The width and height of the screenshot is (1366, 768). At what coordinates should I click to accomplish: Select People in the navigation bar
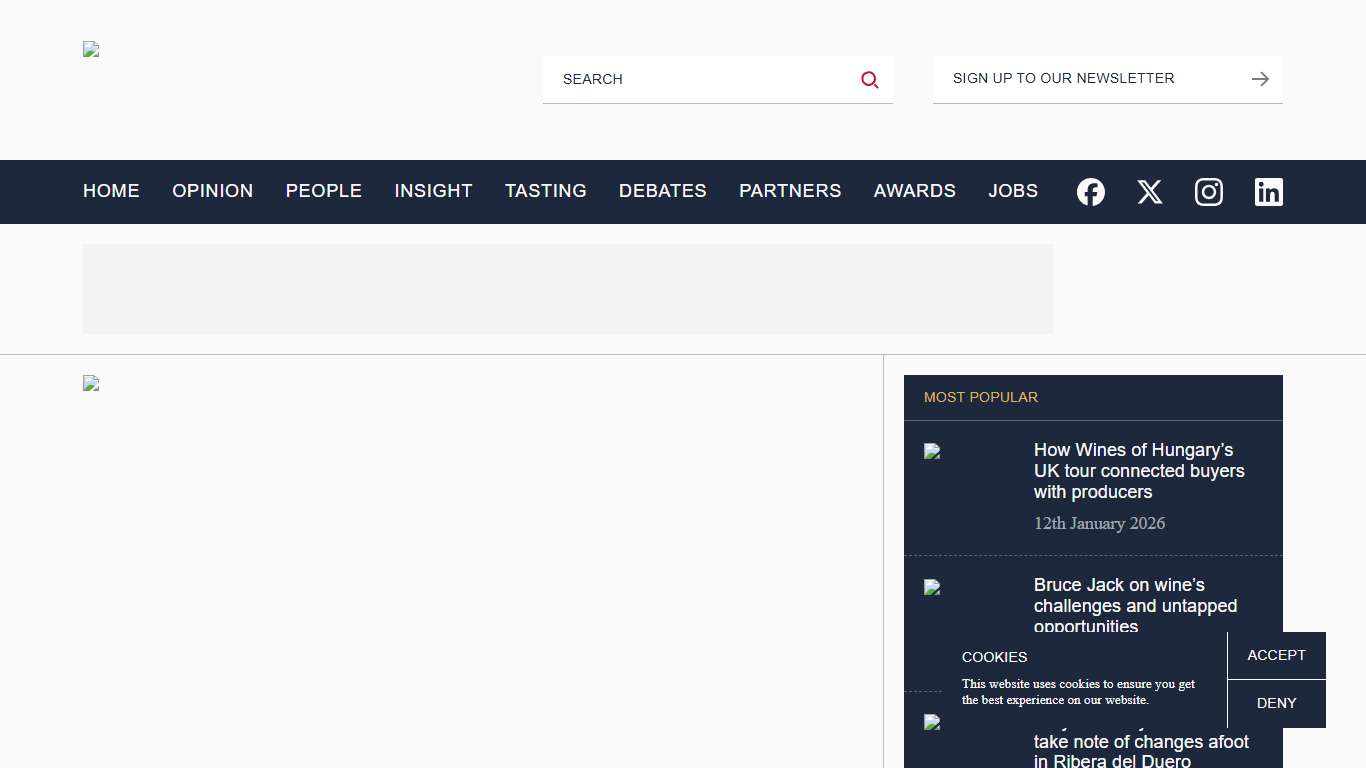coord(324,191)
